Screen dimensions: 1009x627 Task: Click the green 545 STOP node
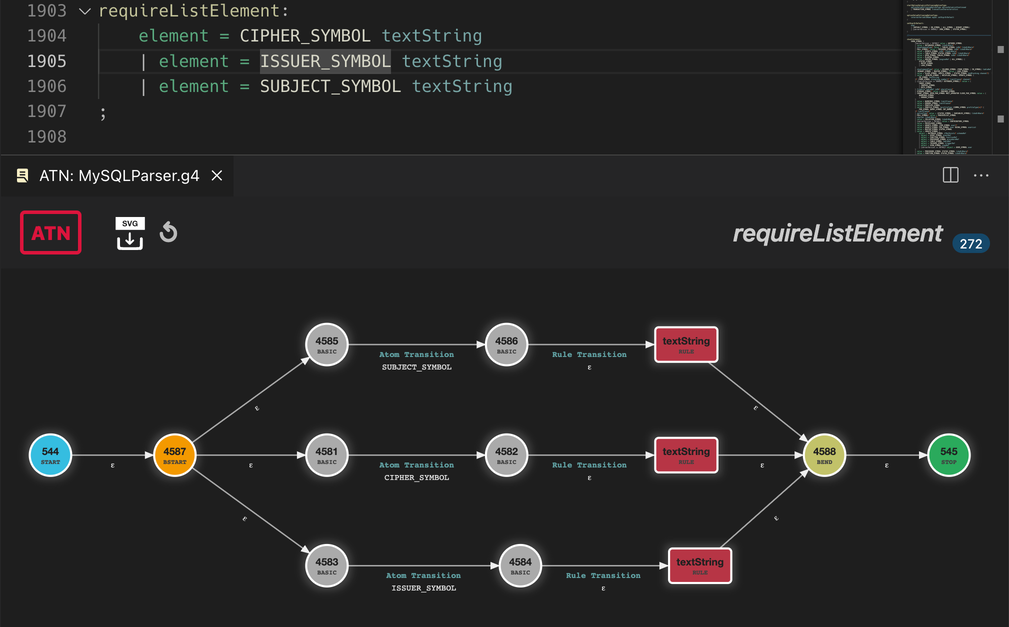pyautogui.click(x=948, y=455)
